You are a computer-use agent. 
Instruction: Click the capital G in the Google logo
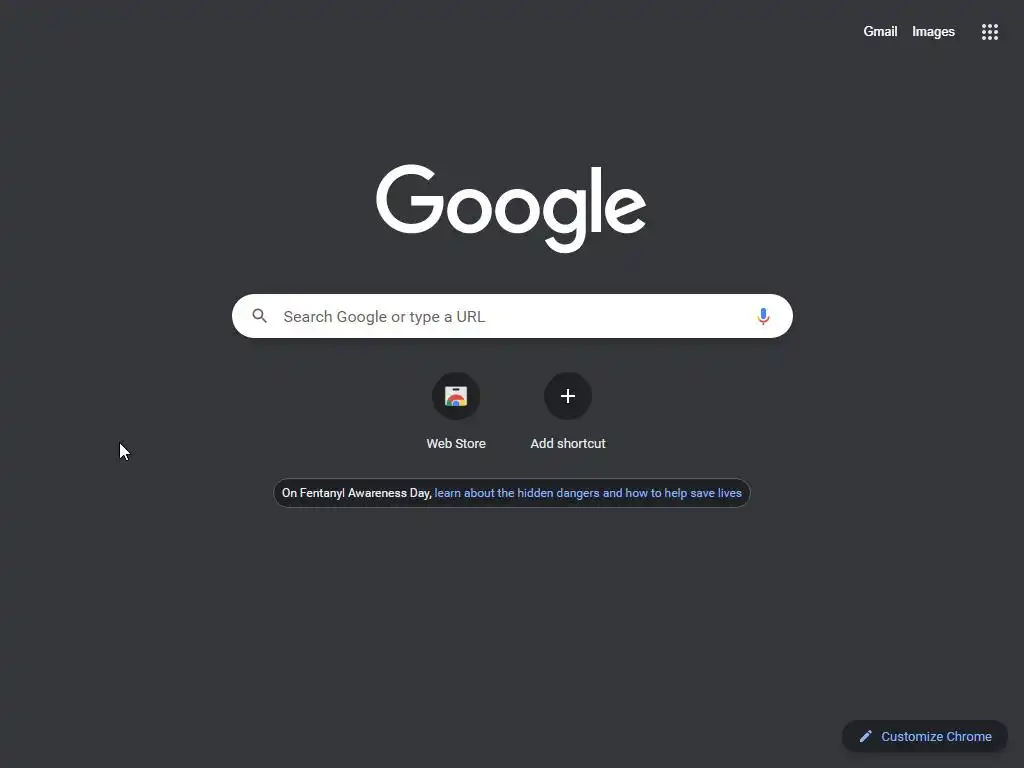tap(409, 199)
